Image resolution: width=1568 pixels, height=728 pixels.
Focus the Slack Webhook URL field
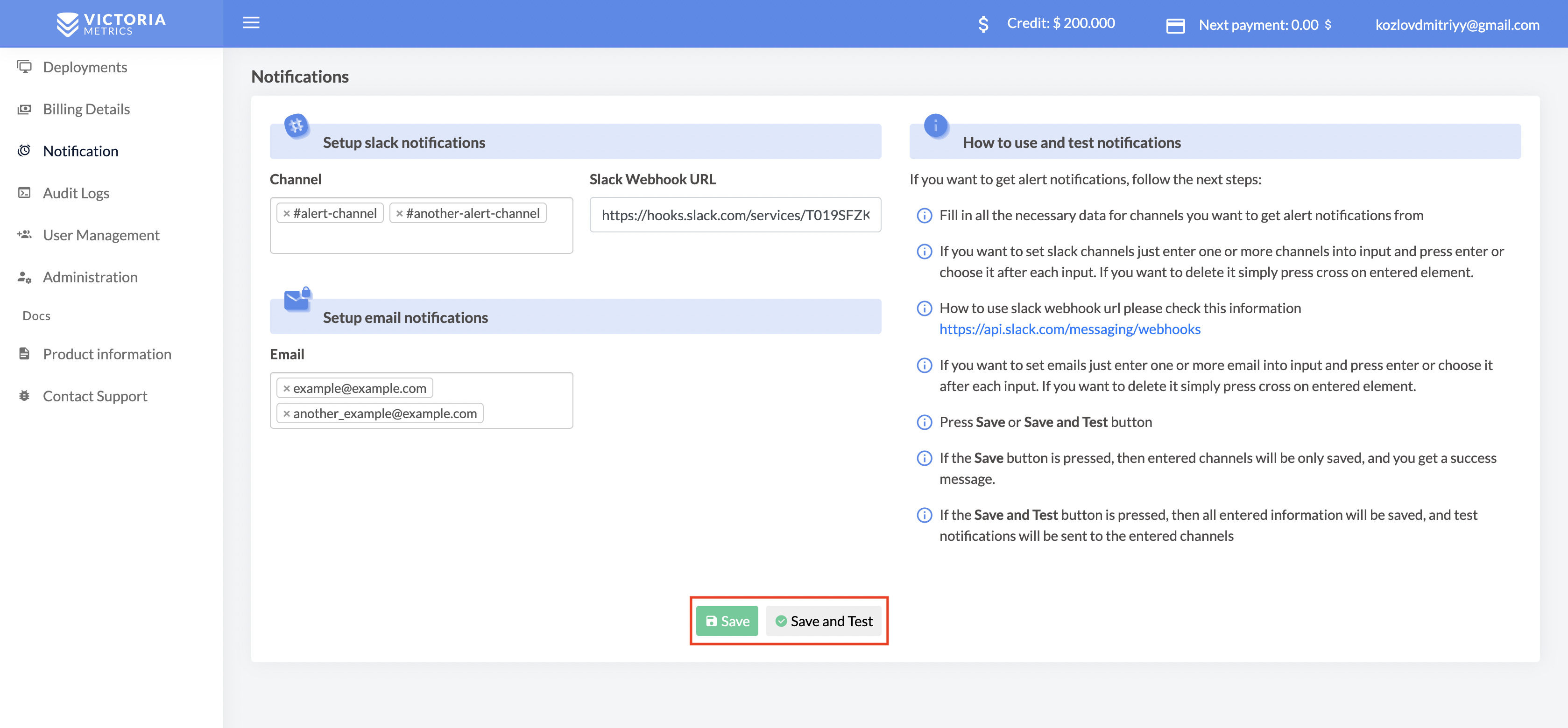coord(735,215)
